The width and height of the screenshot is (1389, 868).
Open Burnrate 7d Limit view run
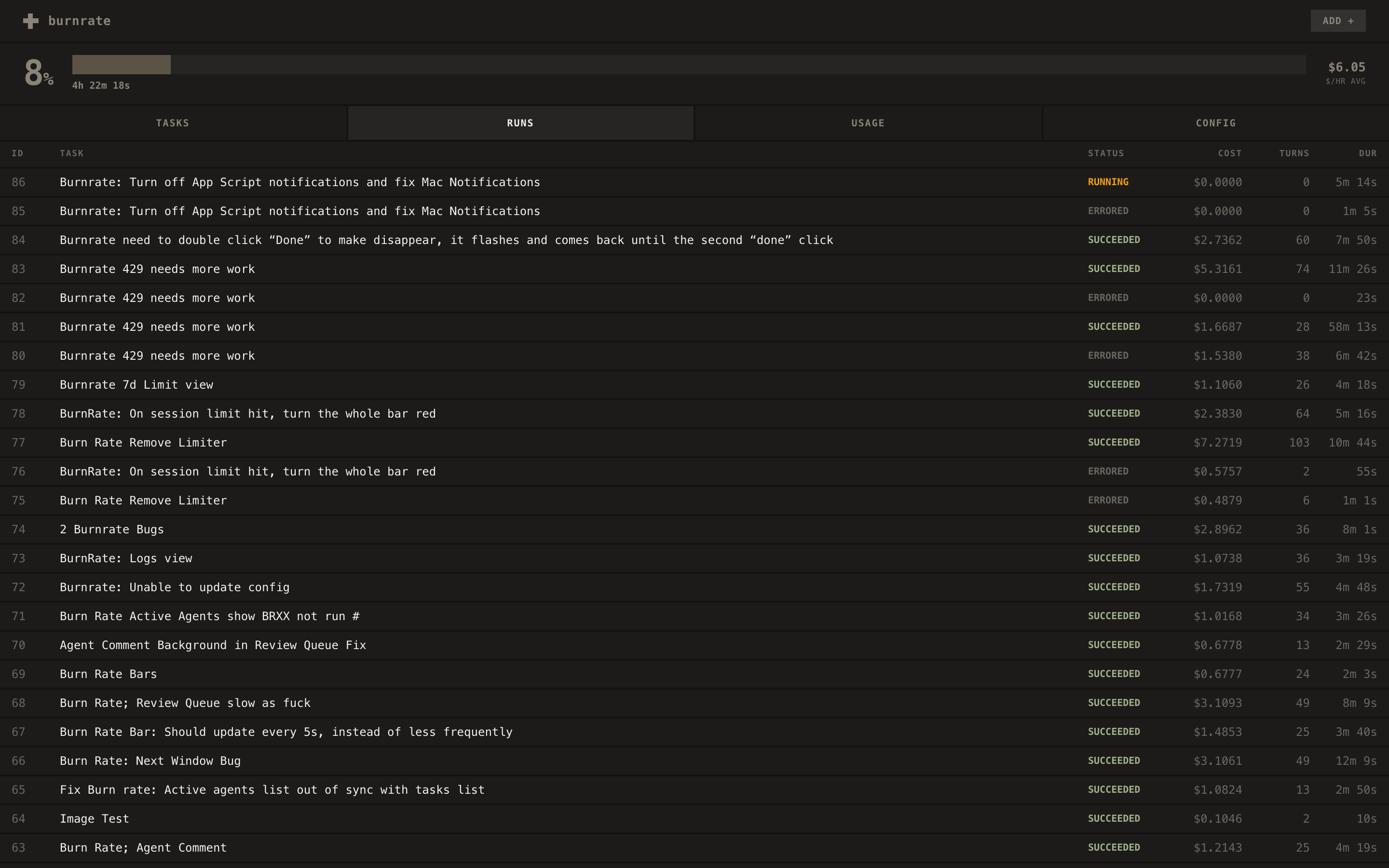click(136, 385)
